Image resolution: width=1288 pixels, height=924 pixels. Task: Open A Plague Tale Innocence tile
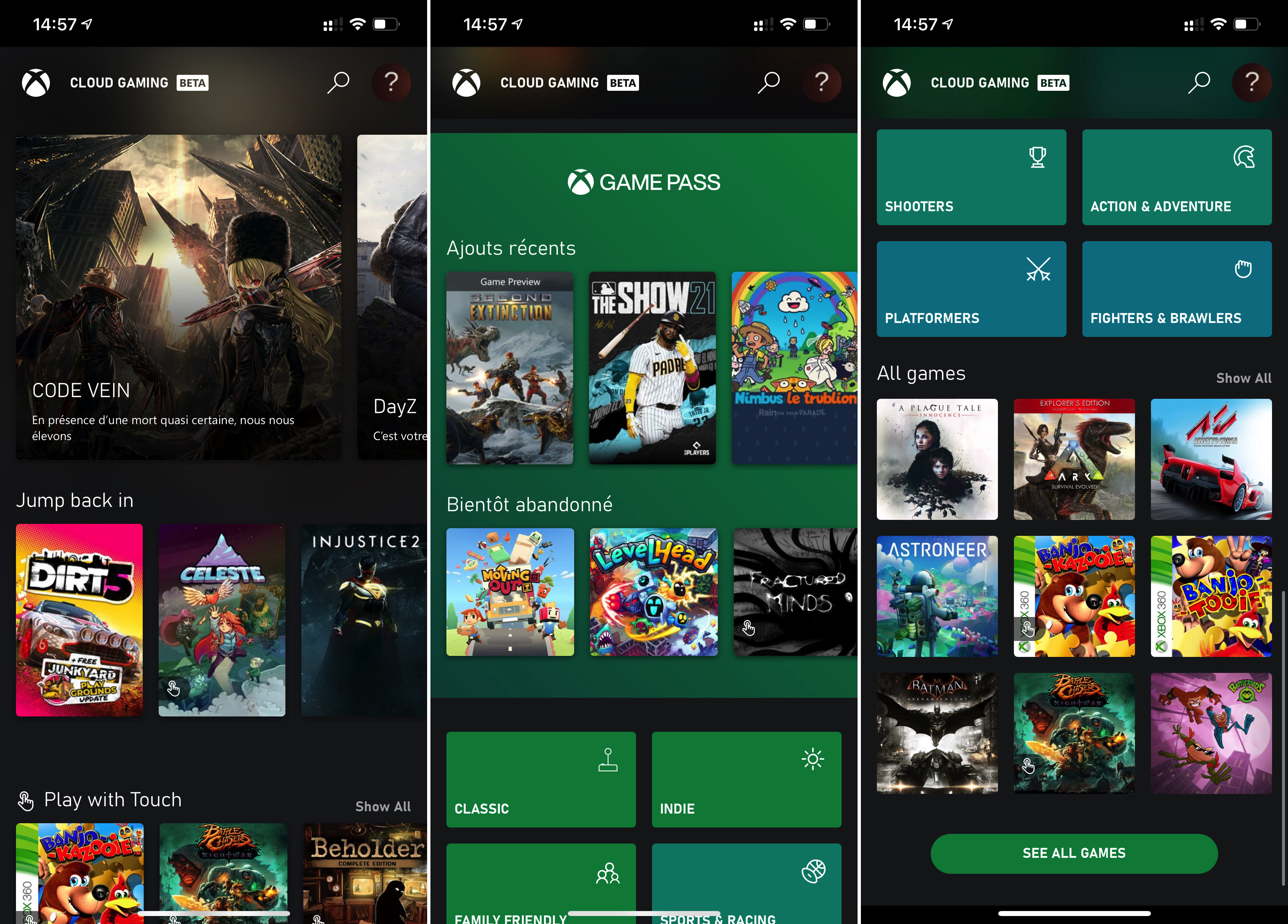tap(937, 459)
